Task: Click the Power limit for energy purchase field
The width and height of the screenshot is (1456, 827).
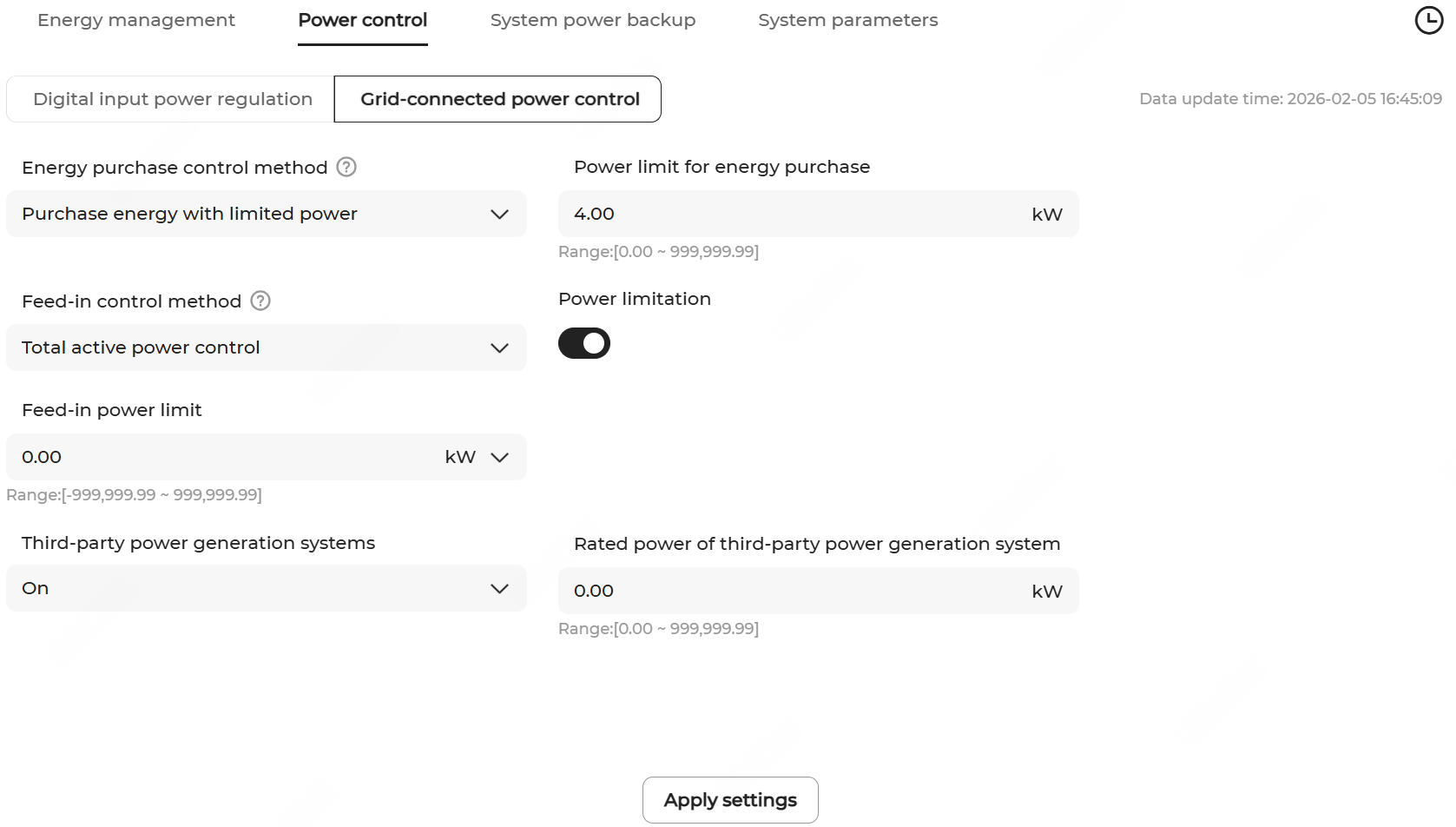Action: (790, 214)
